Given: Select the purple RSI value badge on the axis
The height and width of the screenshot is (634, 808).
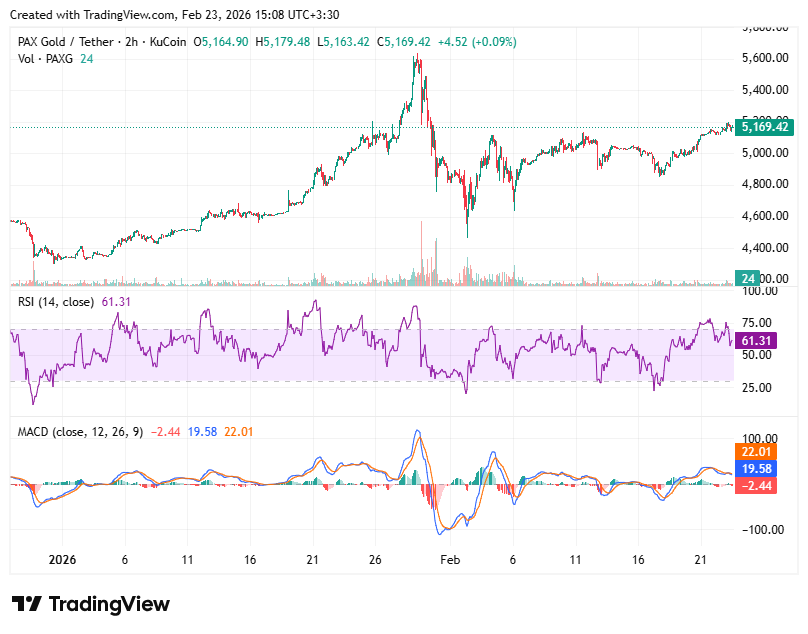Looking at the screenshot, I should (x=756, y=341).
